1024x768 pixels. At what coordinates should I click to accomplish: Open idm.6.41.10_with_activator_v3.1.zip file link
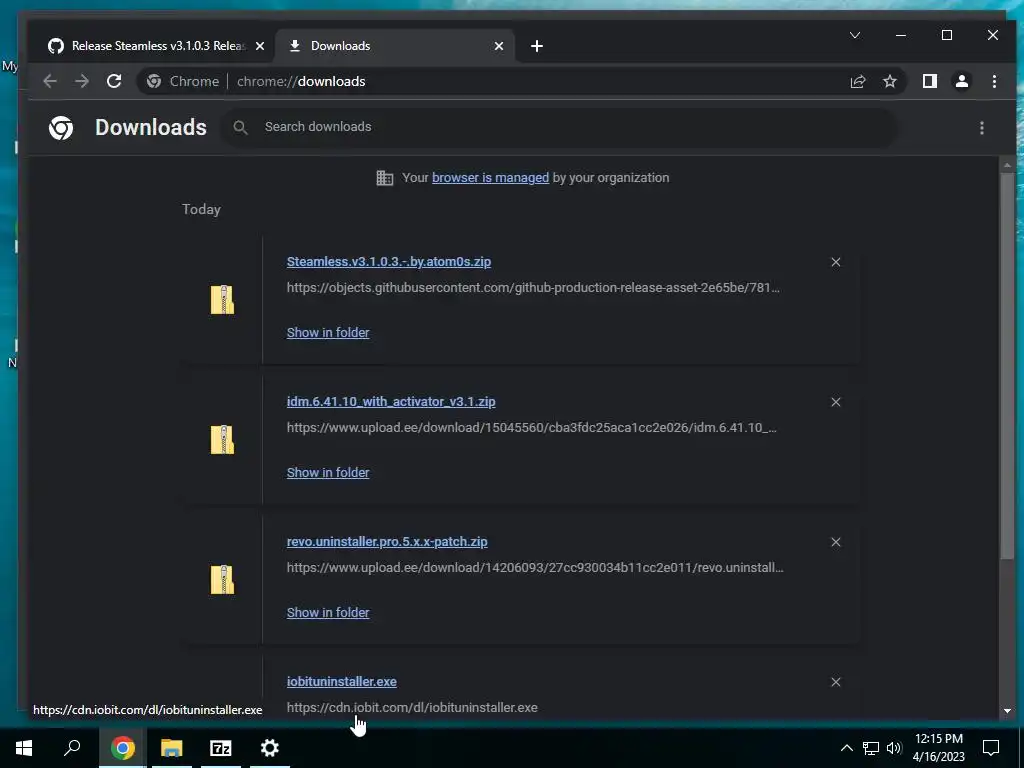(x=391, y=402)
